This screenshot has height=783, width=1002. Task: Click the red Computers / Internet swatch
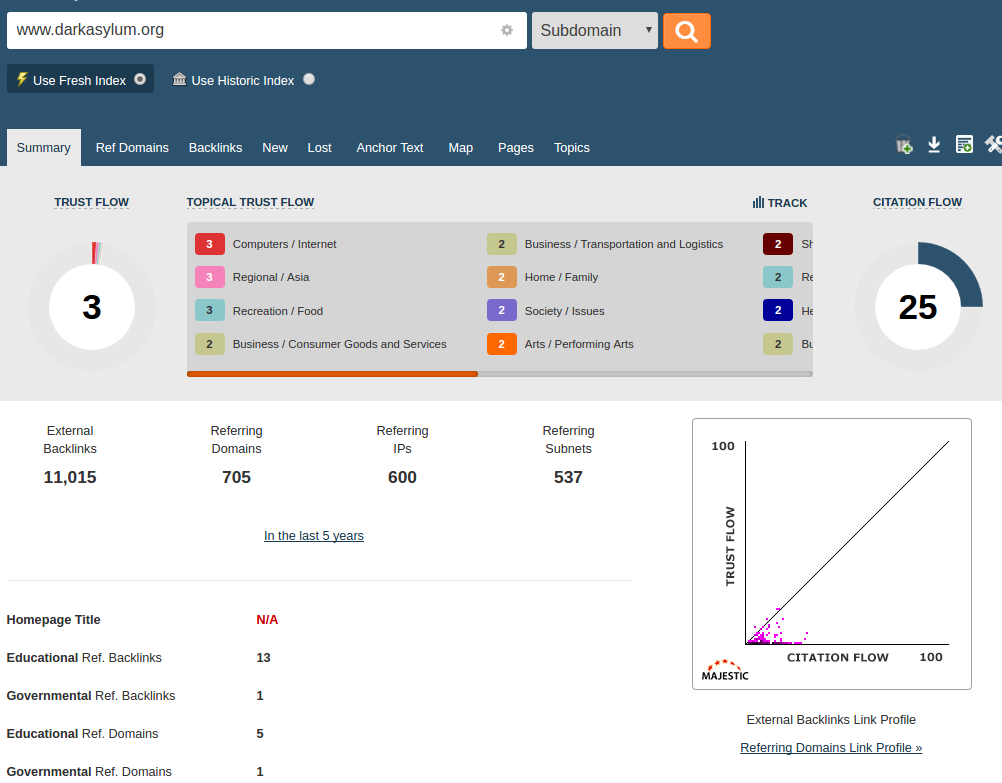(x=209, y=244)
